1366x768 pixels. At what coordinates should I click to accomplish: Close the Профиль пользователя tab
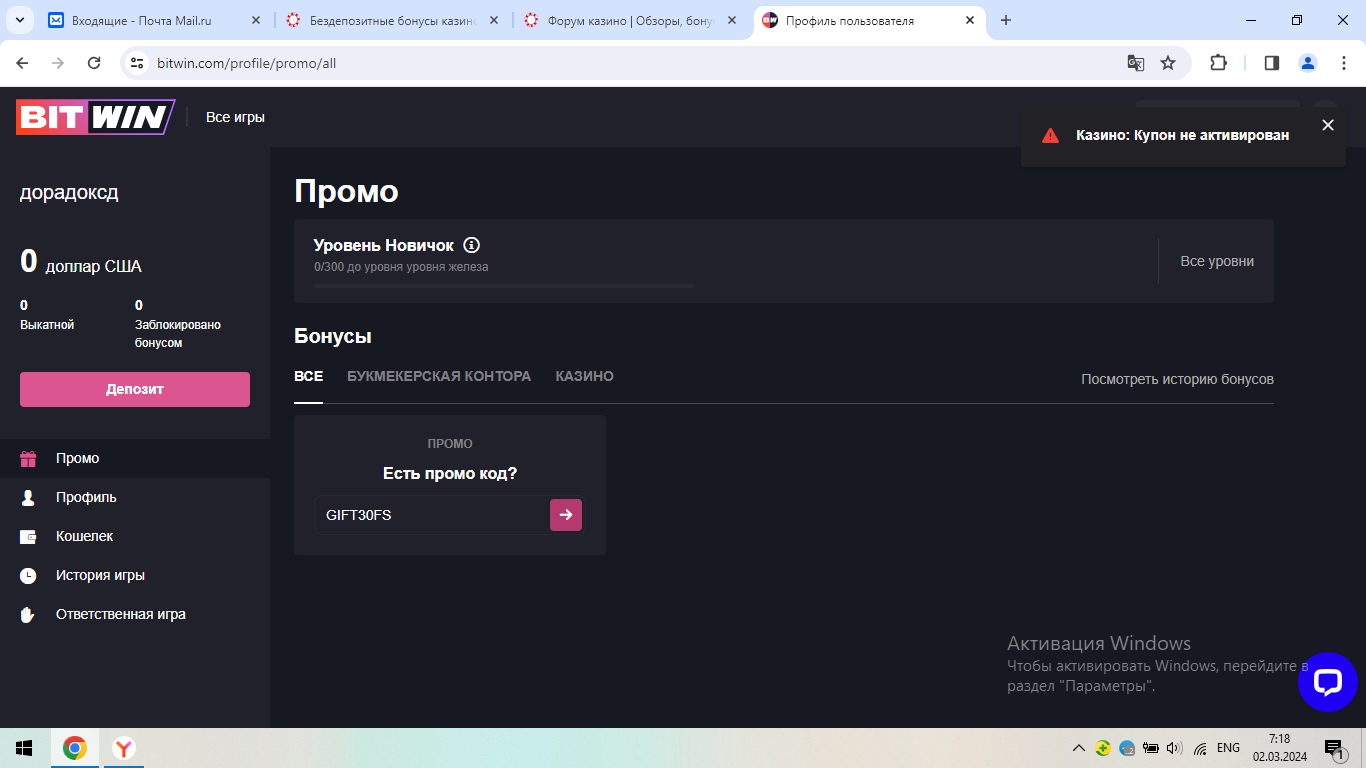[970, 20]
